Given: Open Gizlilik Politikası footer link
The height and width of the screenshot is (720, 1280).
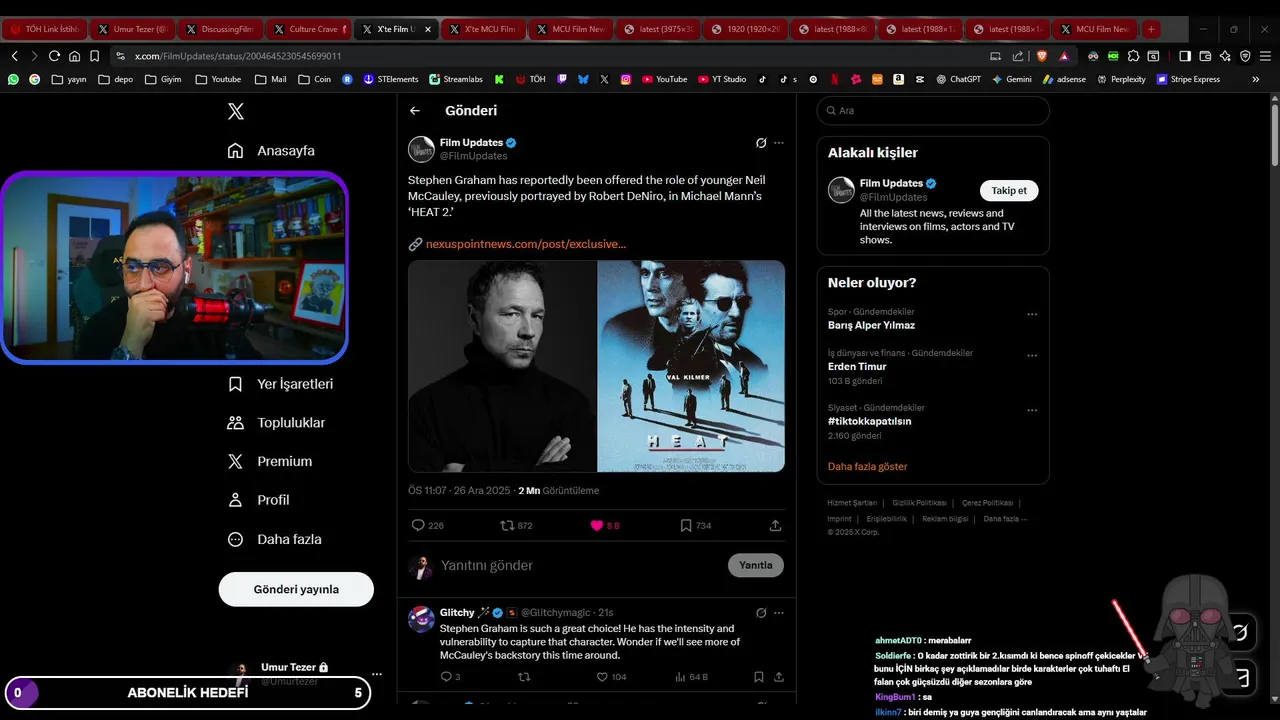Looking at the screenshot, I should 919,503.
